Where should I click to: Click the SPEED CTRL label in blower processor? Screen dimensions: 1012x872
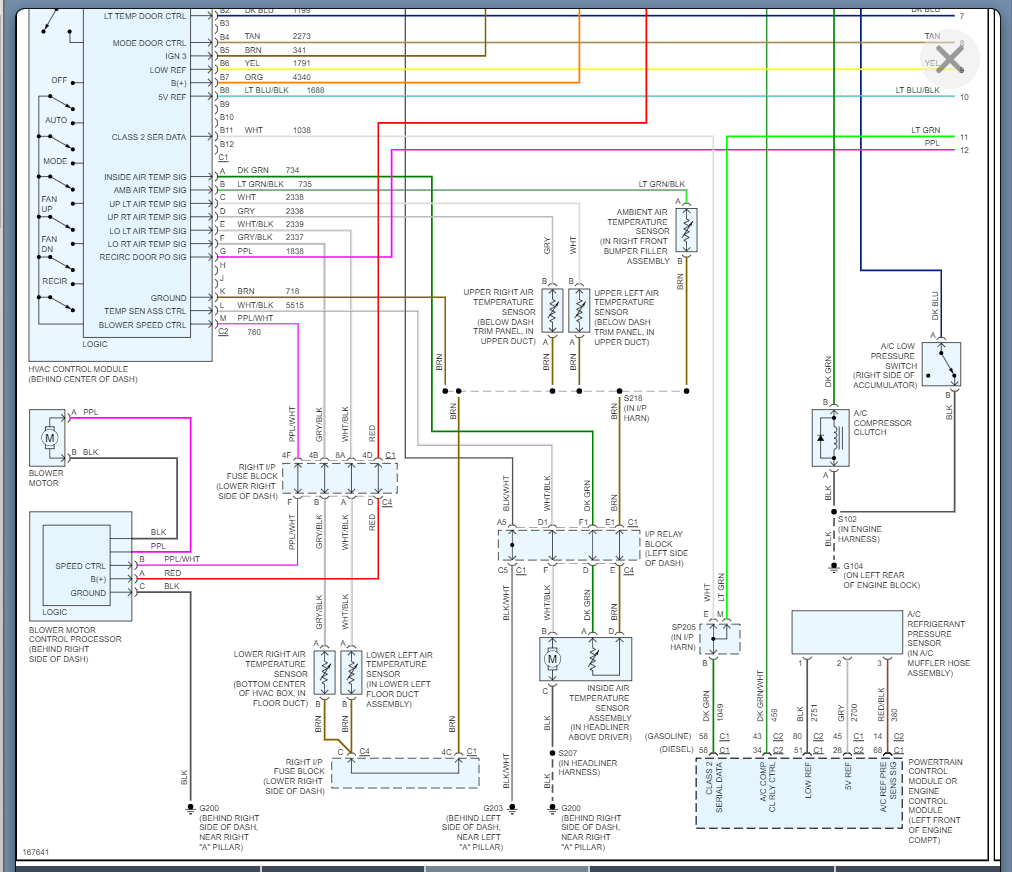click(80, 566)
